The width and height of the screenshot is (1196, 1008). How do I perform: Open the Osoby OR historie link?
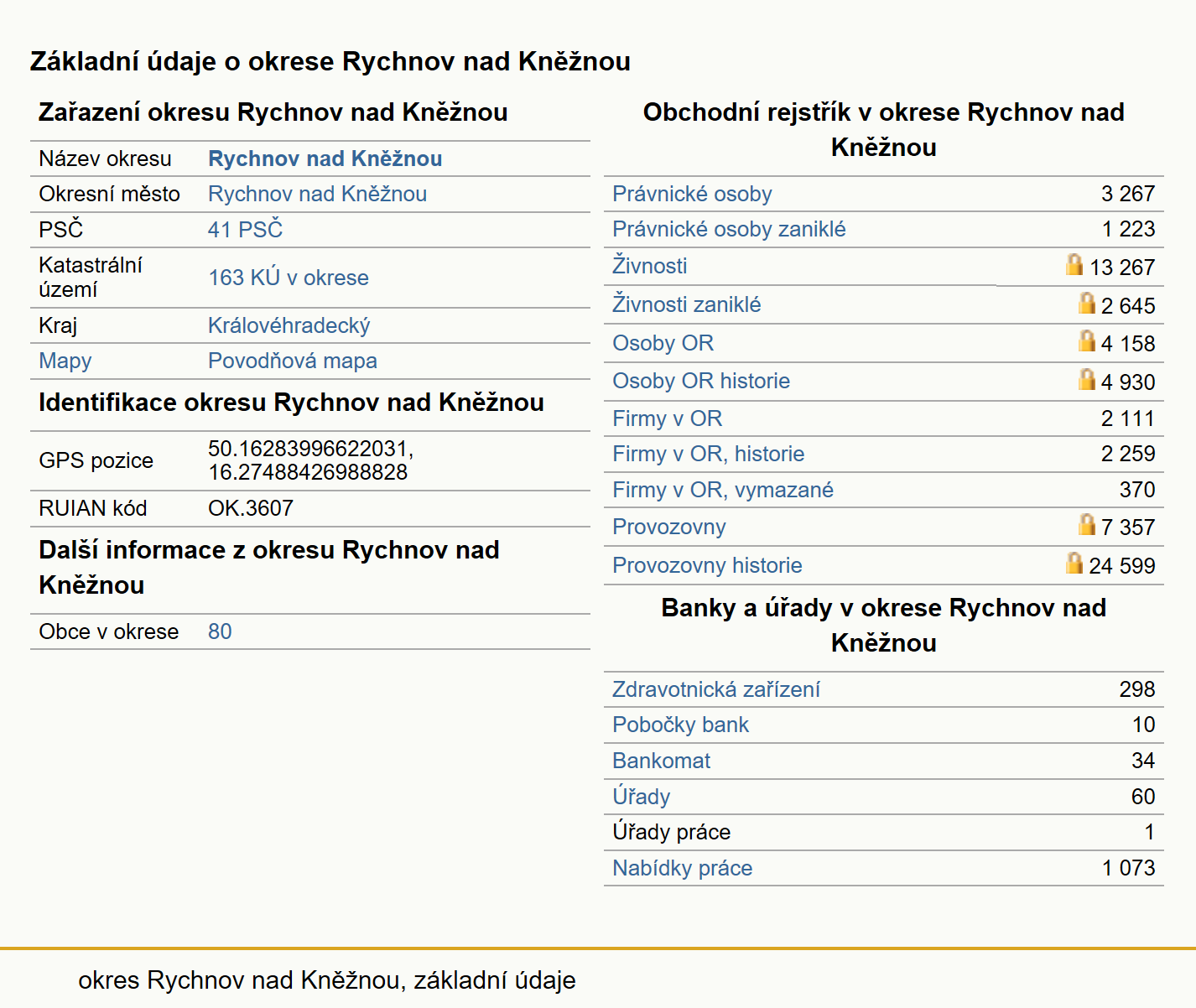coord(701,381)
